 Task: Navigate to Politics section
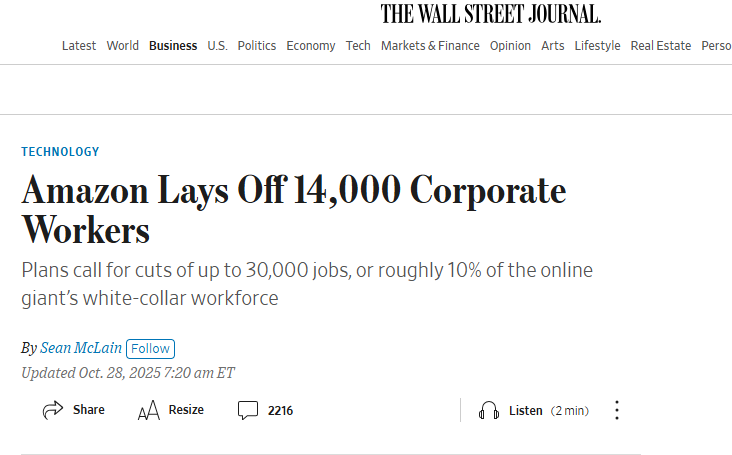point(257,46)
